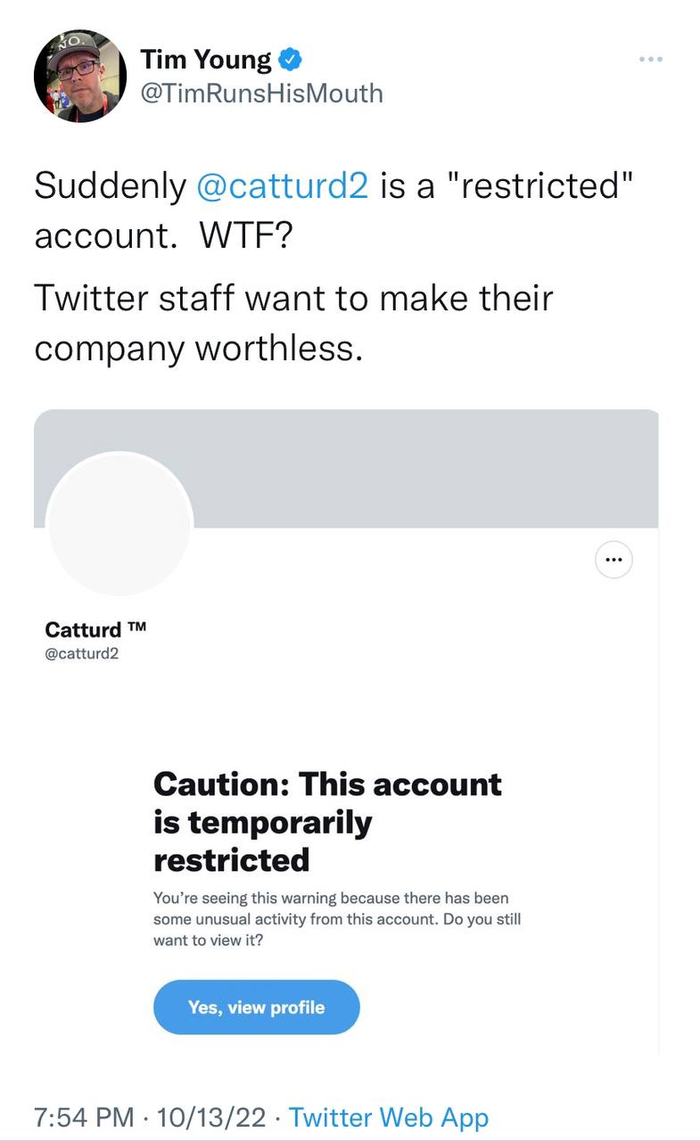Open the Twitter Web App source link
The height and width of the screenshot is (1141, 700).
click(388, 1117)
